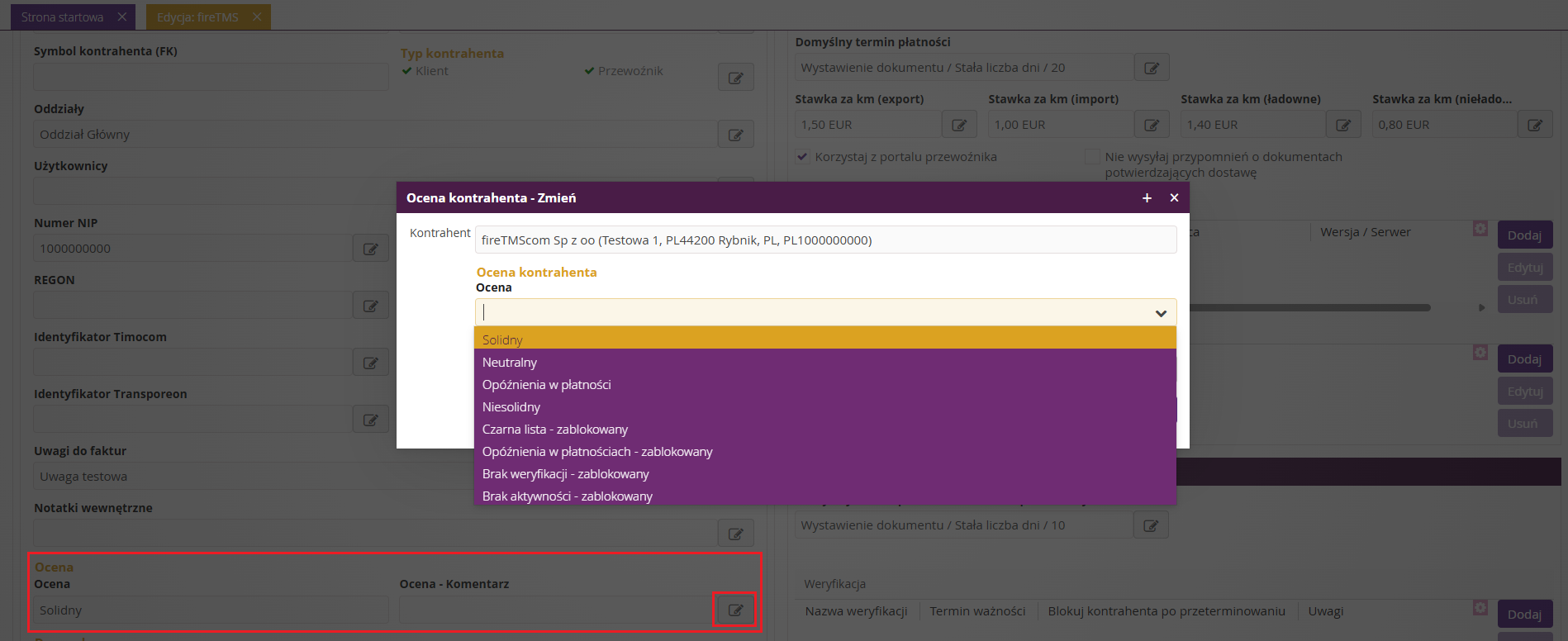Screen dimensions: 1568x641
Task: Switch to Strona startowa tab
Action: pos(62,17)
